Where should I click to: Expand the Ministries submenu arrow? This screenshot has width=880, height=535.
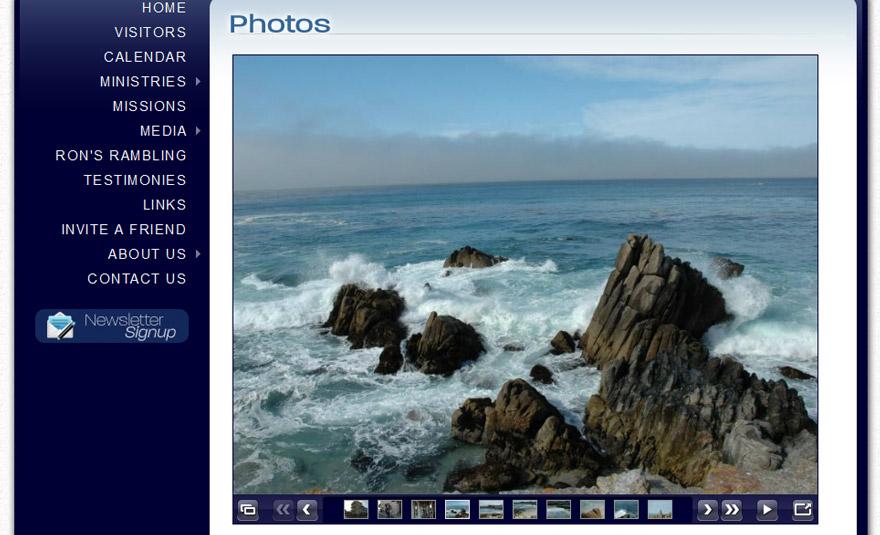point(198,81)
